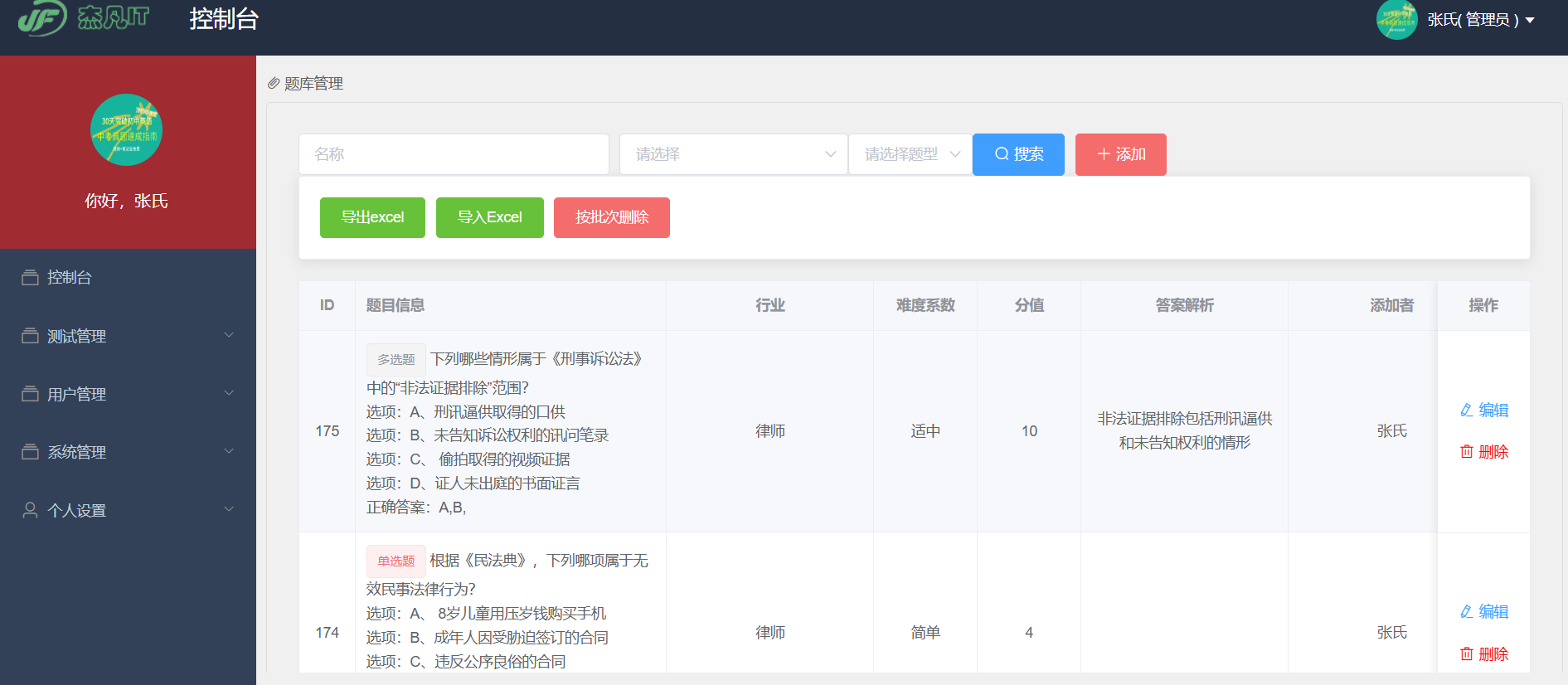Screen dimensions: 1568x685
Task: Click 简单 difficulty in row 174
Action: [925, 633]
